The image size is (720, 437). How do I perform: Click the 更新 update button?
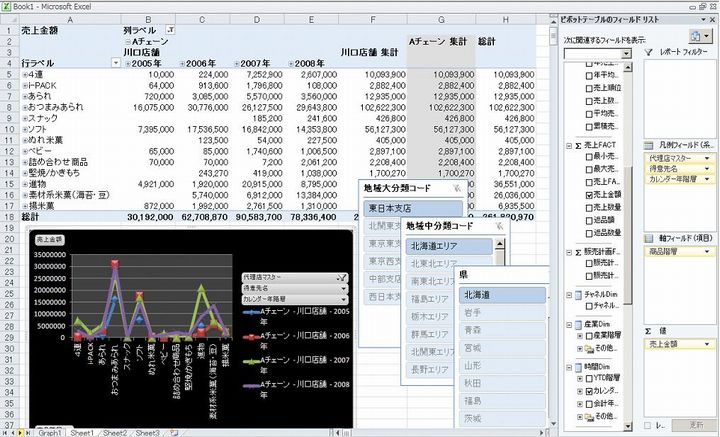tap(695, 426)
